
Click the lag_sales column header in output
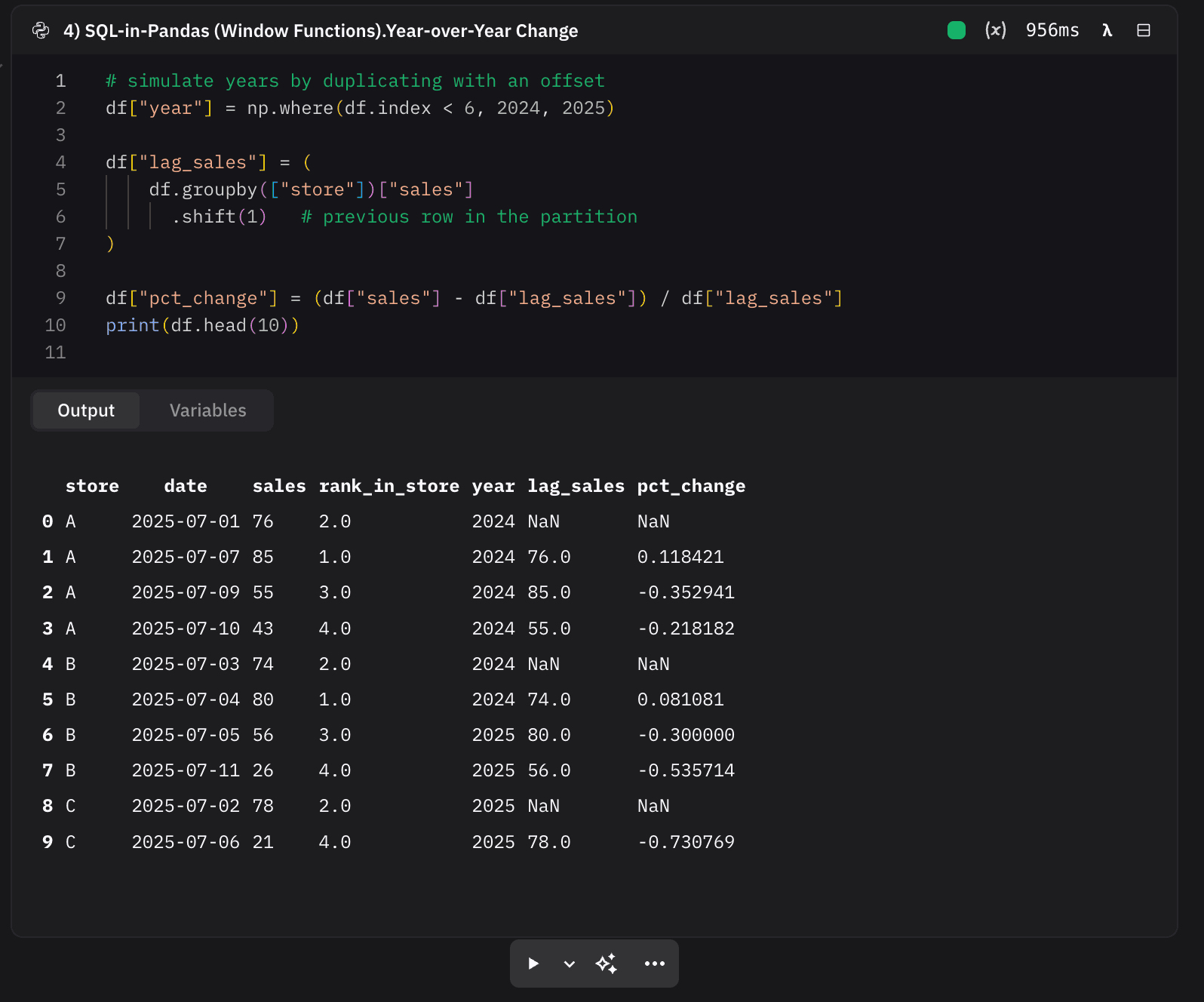(x=576, y=486)
